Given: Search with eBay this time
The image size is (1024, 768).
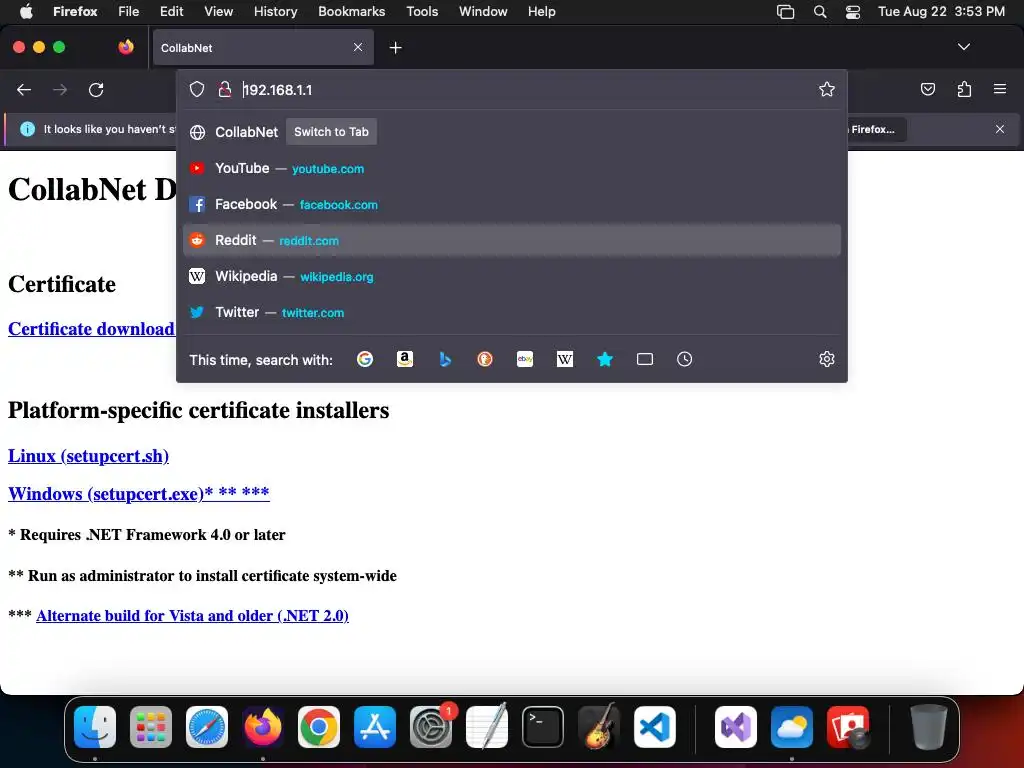Looking at the screenshot, I should click(525, 359).
